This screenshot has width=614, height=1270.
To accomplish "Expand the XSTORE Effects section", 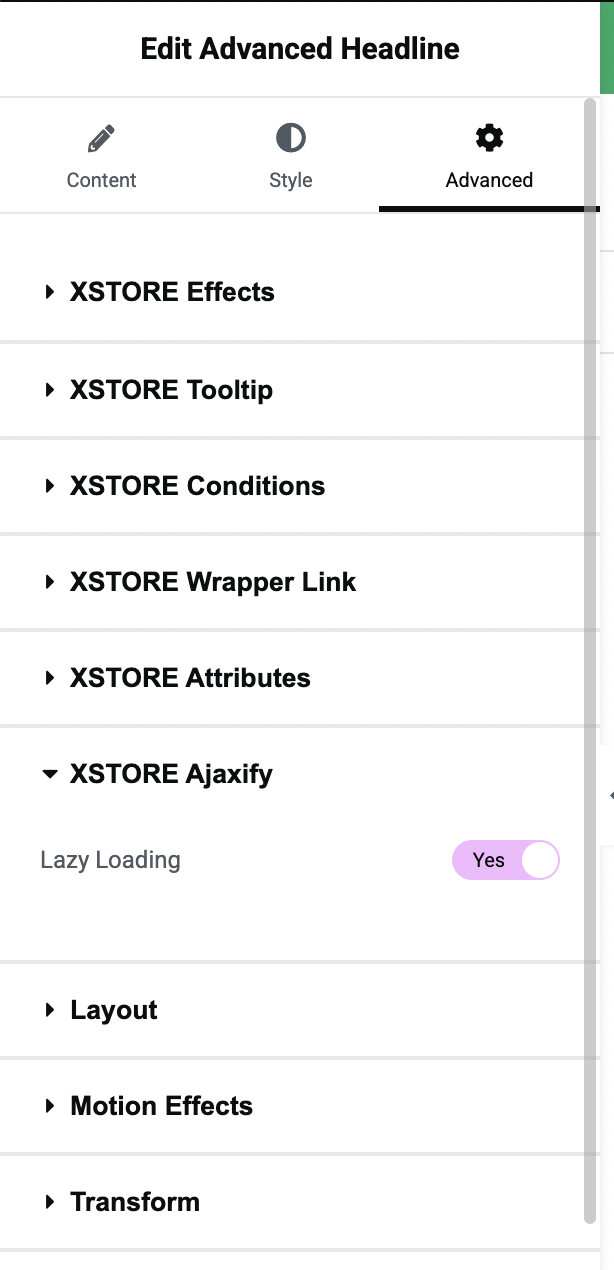I will pos(292,292).
